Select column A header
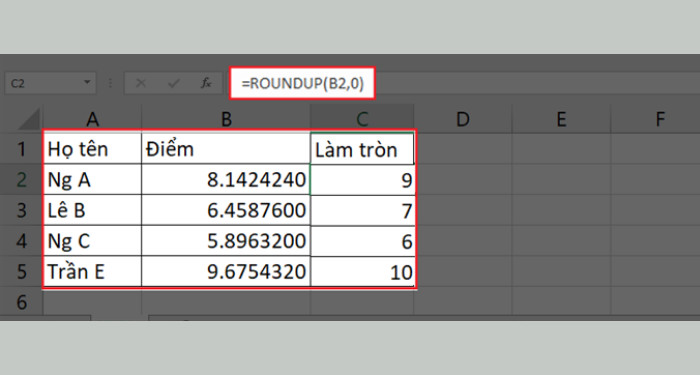Image resolution: width=700 pixels, height=375 pixels. pos(92,119)
